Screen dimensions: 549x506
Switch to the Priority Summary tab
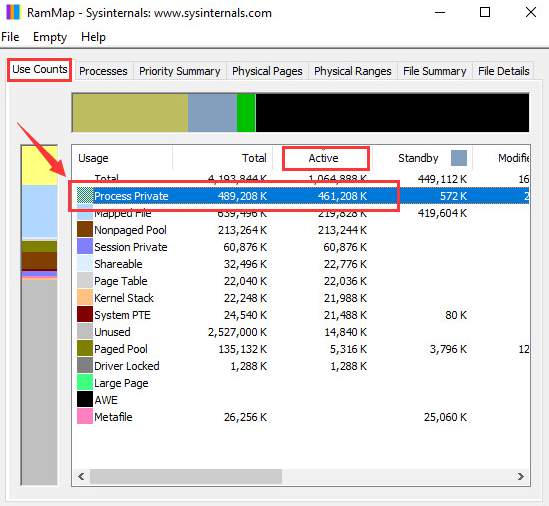pos(180,71)
